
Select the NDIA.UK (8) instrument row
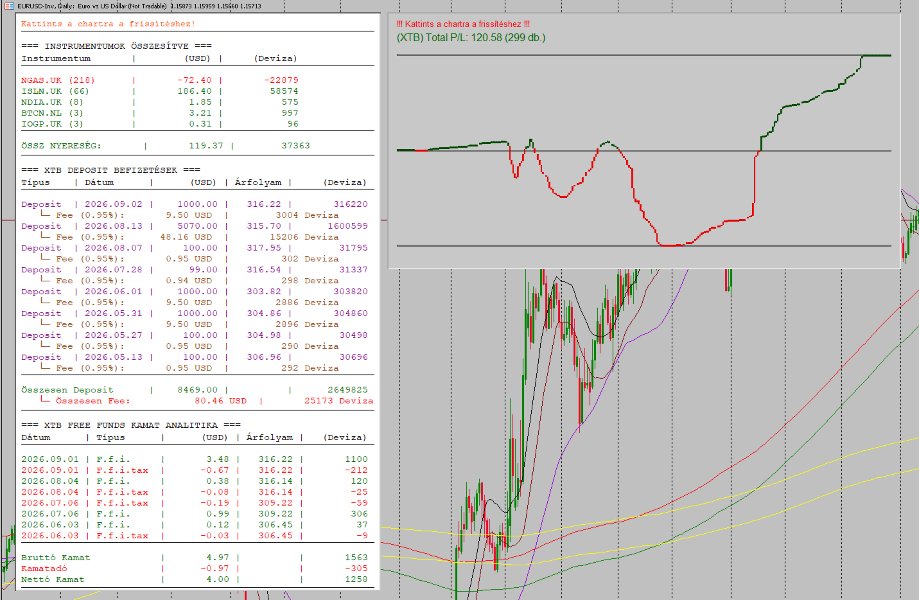(x=159, y=102)
